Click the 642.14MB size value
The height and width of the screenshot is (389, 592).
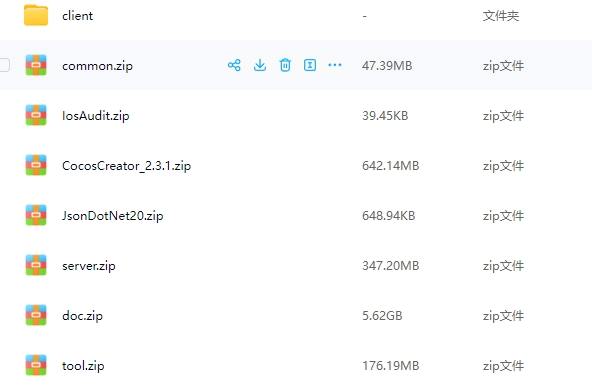point(390,166)
